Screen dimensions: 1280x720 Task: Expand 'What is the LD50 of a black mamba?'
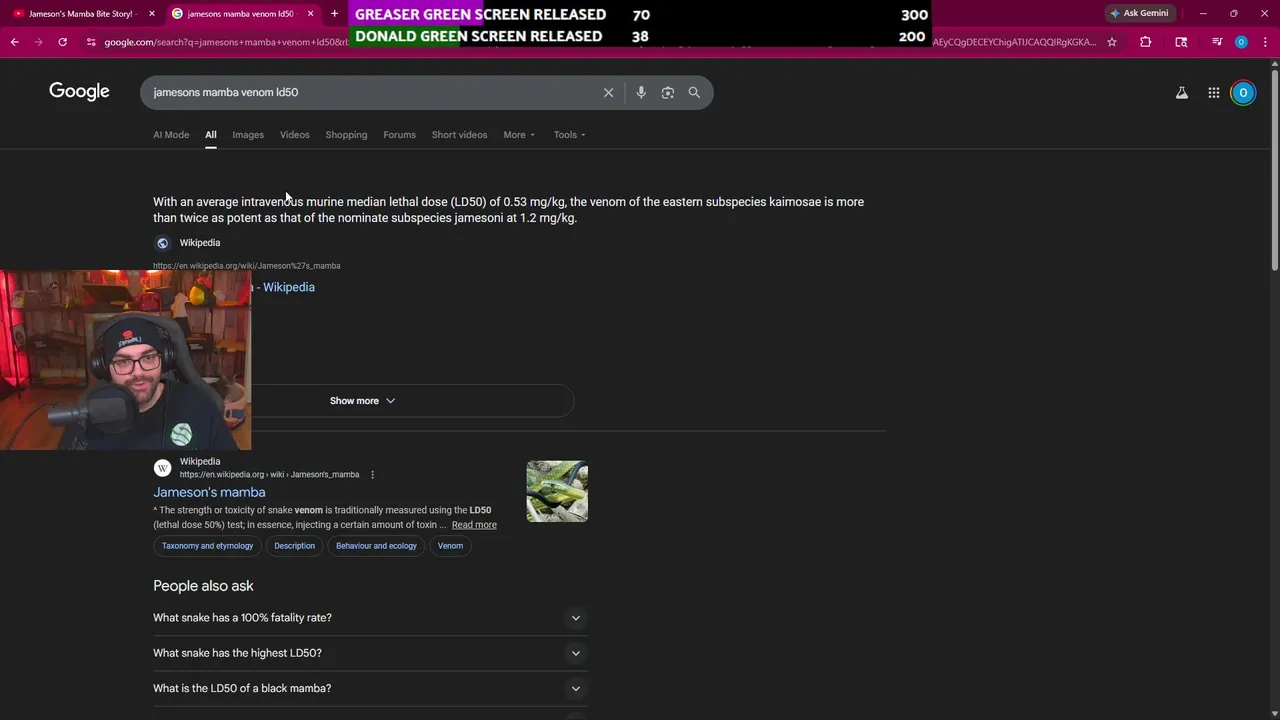370,688
